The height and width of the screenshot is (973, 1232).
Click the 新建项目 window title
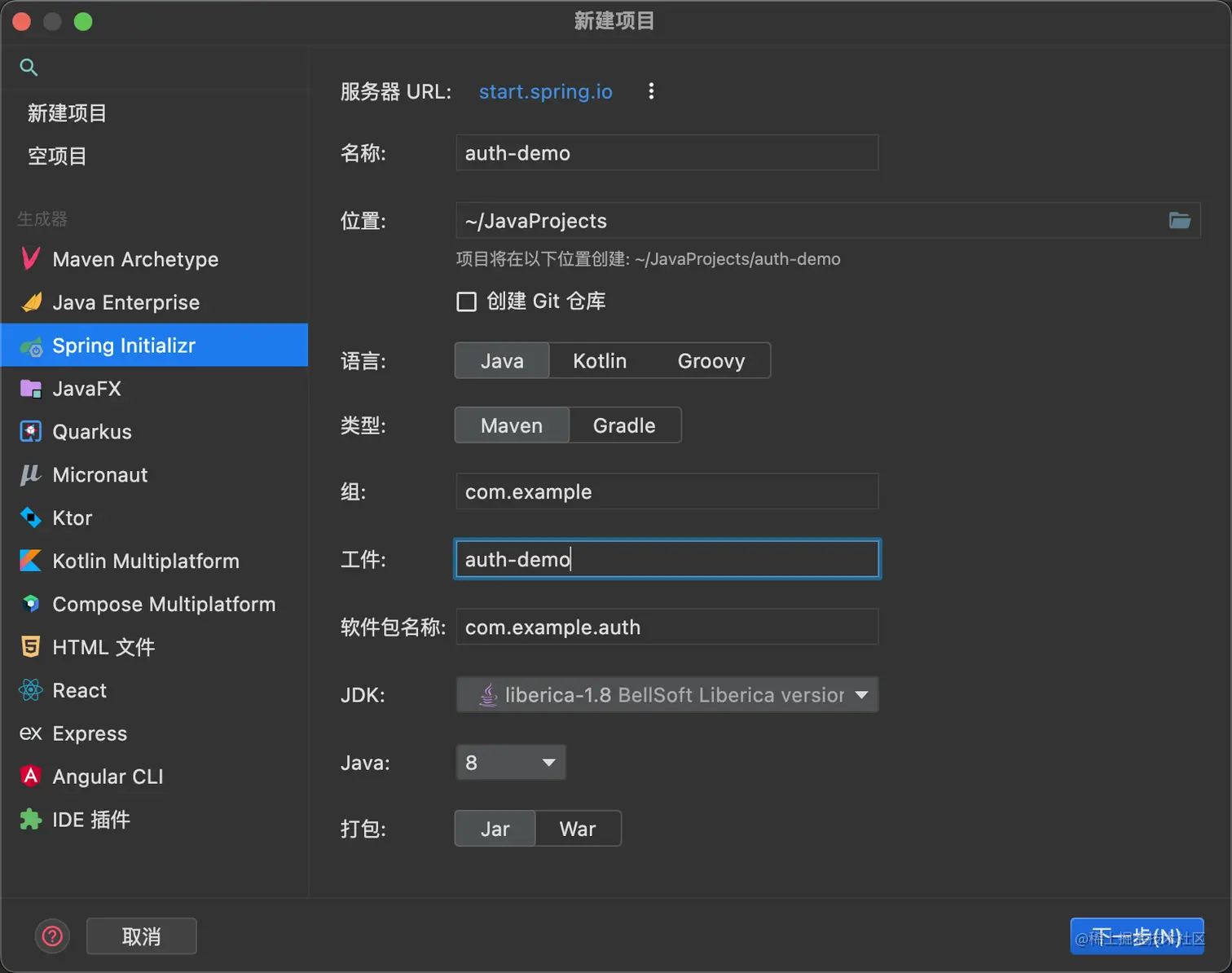(614, 21)
